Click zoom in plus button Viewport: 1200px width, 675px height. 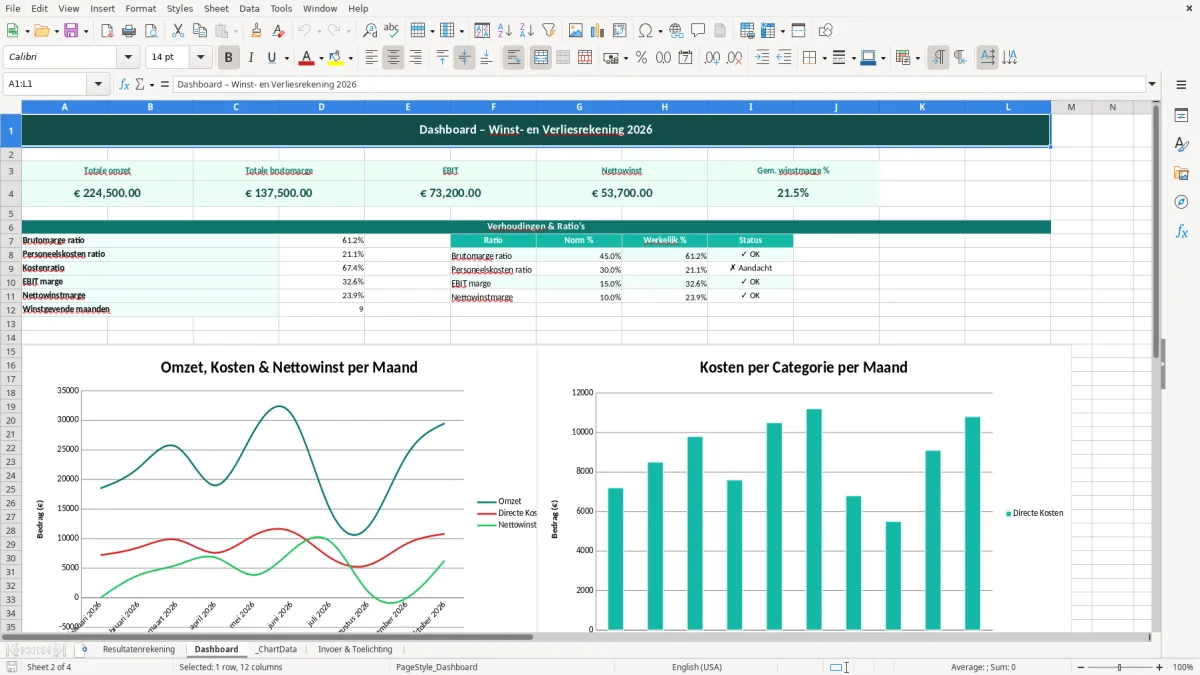pos(1159,667)
